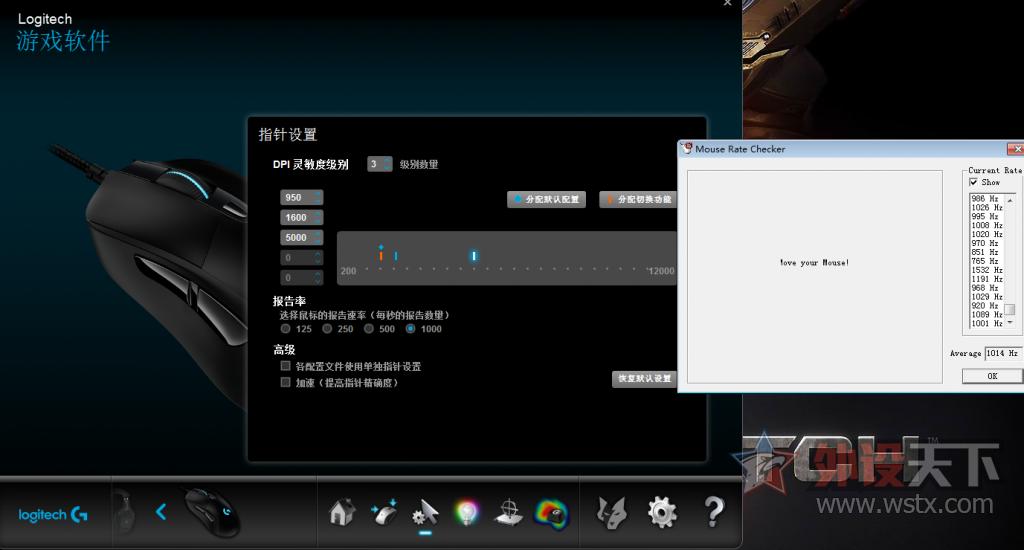Image resolution: width=1024 pixels, height=550 pixels.
Task: Click the 5000 DPI value stepper
Action: point(302,238)
